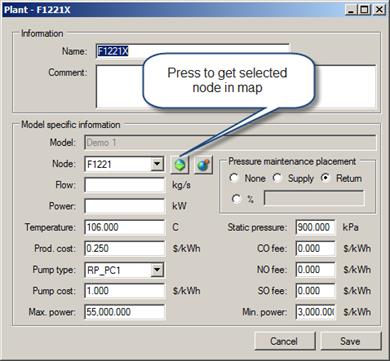Minimize the Plant - F1221X window
The height and width of the screenshot is (361, 390).
point(350,10)
